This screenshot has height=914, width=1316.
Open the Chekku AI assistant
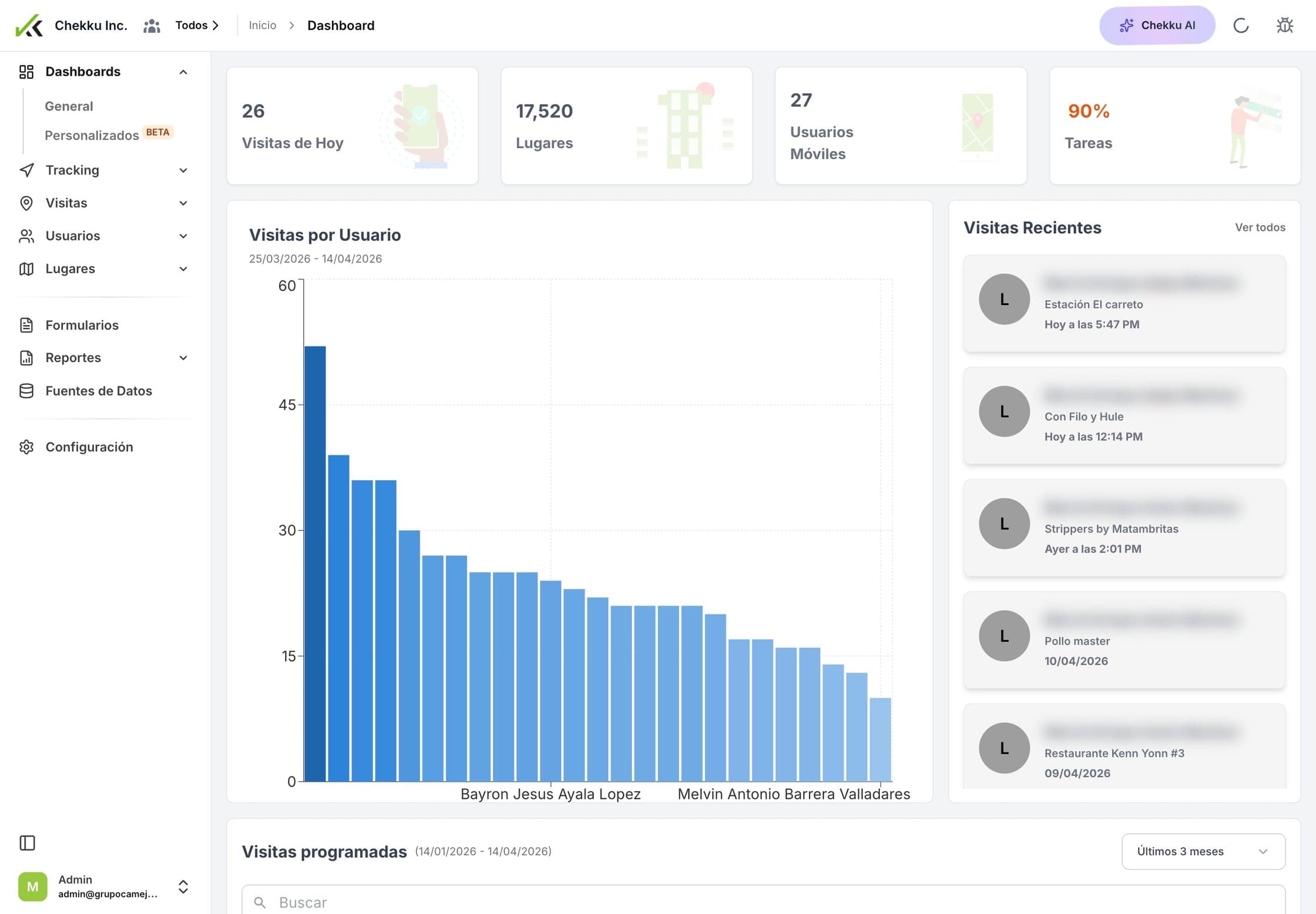pos(1156,25)
